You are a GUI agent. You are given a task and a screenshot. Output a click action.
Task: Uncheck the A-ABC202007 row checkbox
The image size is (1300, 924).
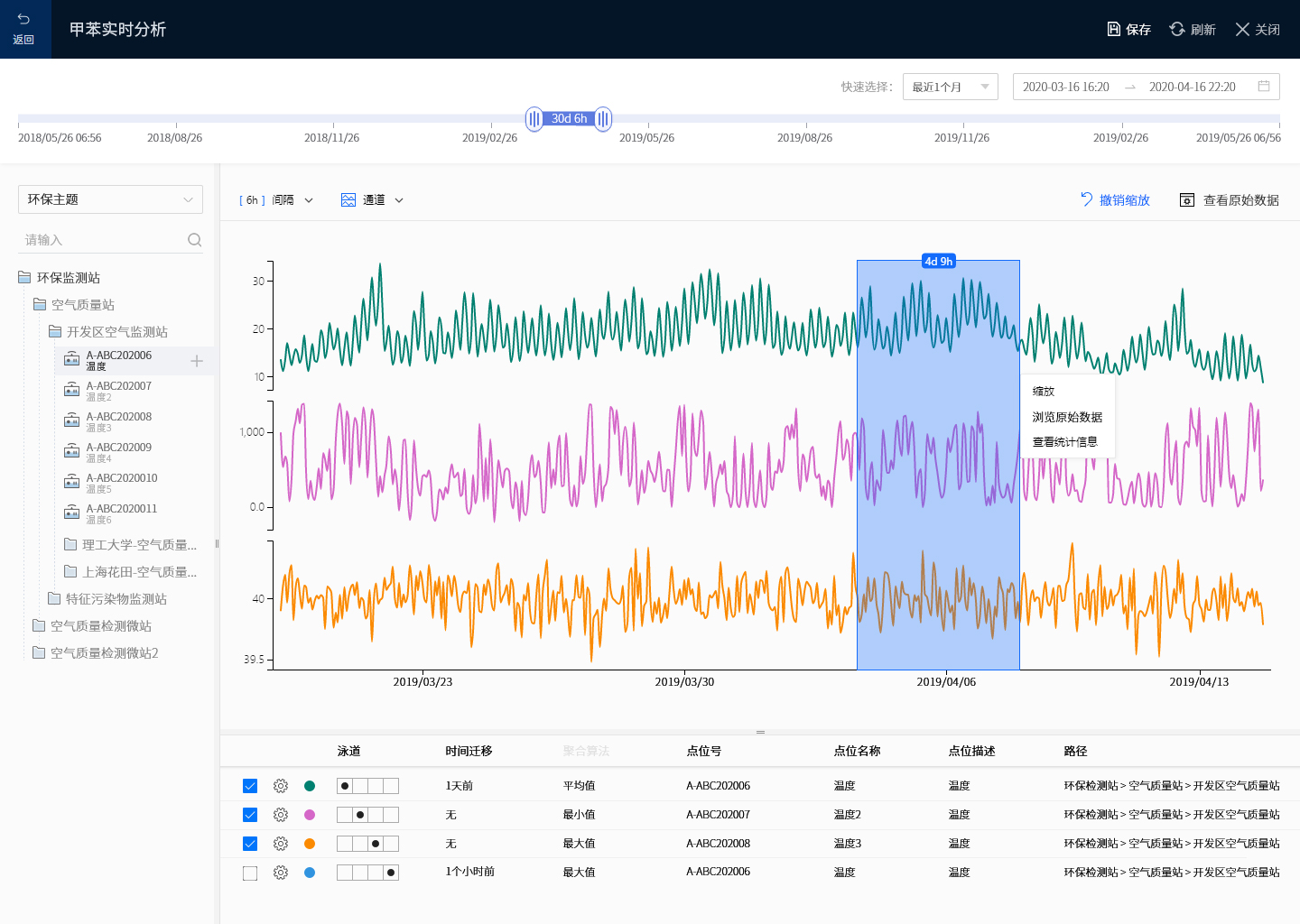[x=250, y=815]
